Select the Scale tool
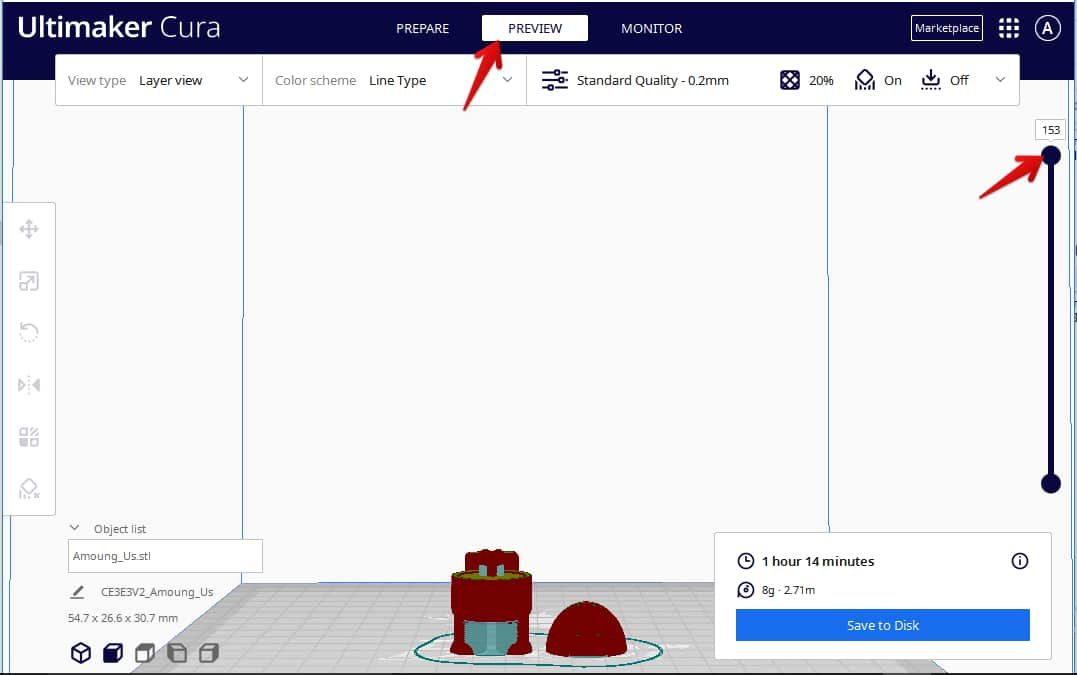The height and width of the screenshot is (675, 1077). pos(30,280)
